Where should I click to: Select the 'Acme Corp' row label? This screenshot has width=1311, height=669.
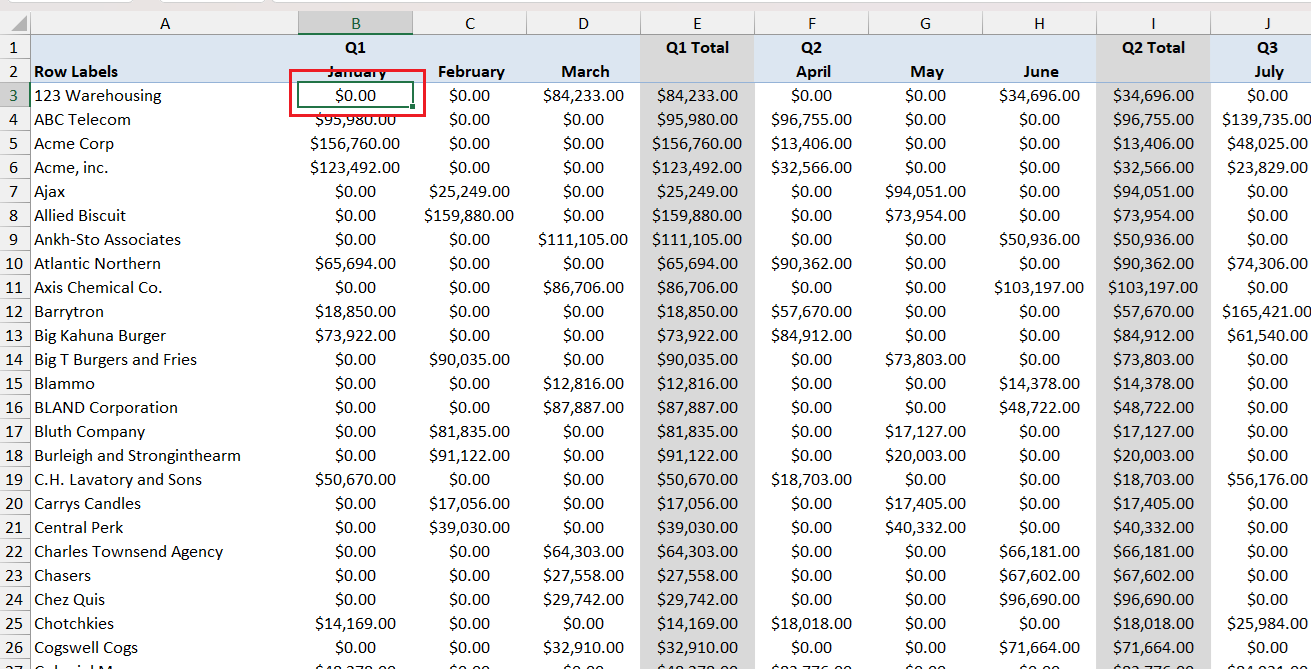click(x=74, y=144)
